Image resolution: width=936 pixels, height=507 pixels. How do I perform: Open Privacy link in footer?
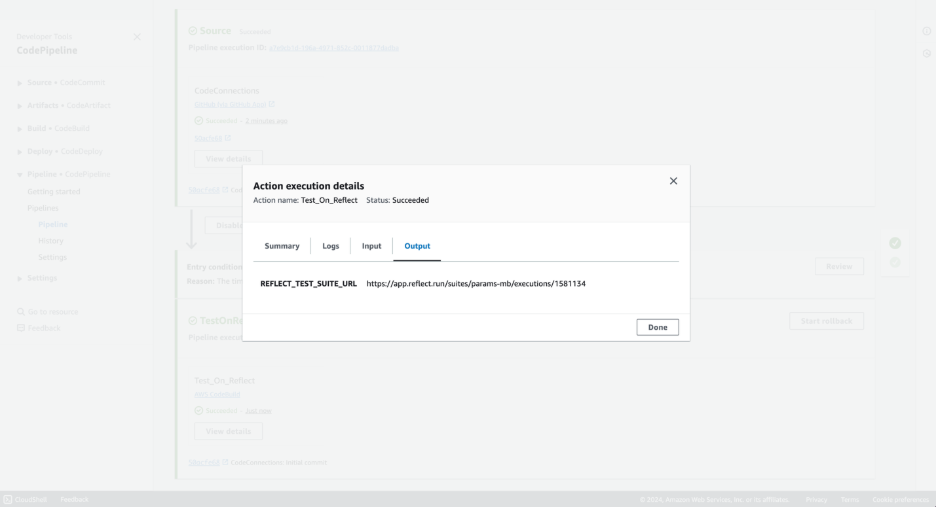click(x=816, y=500)
